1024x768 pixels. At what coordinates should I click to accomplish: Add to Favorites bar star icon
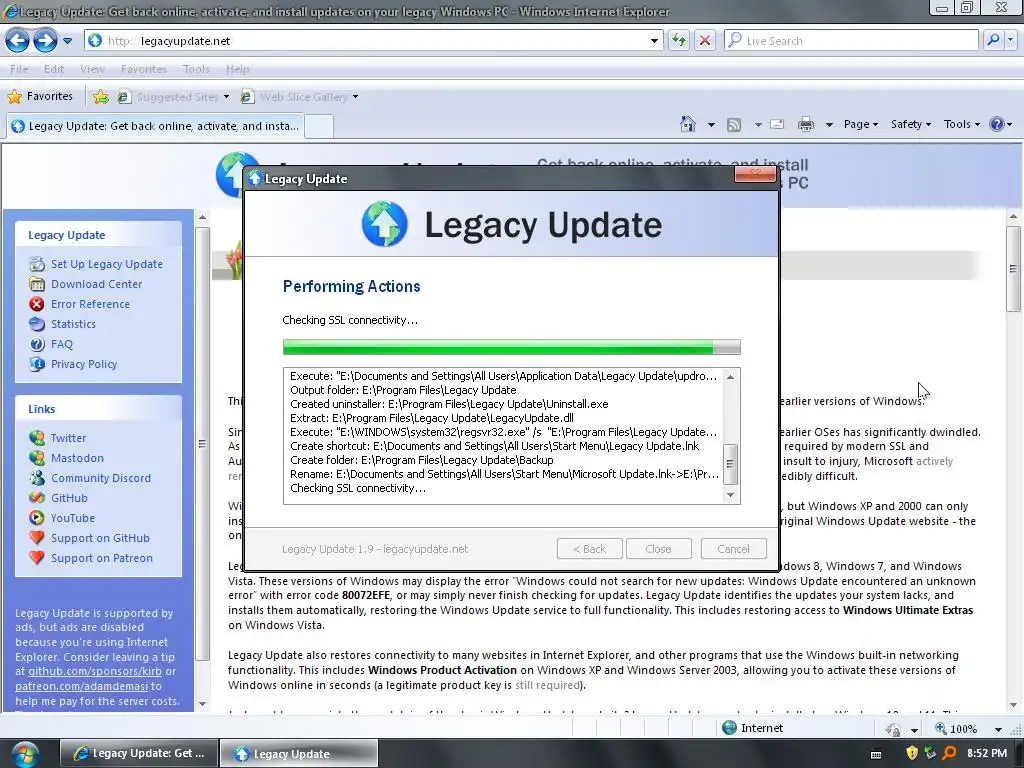point(101,97)
